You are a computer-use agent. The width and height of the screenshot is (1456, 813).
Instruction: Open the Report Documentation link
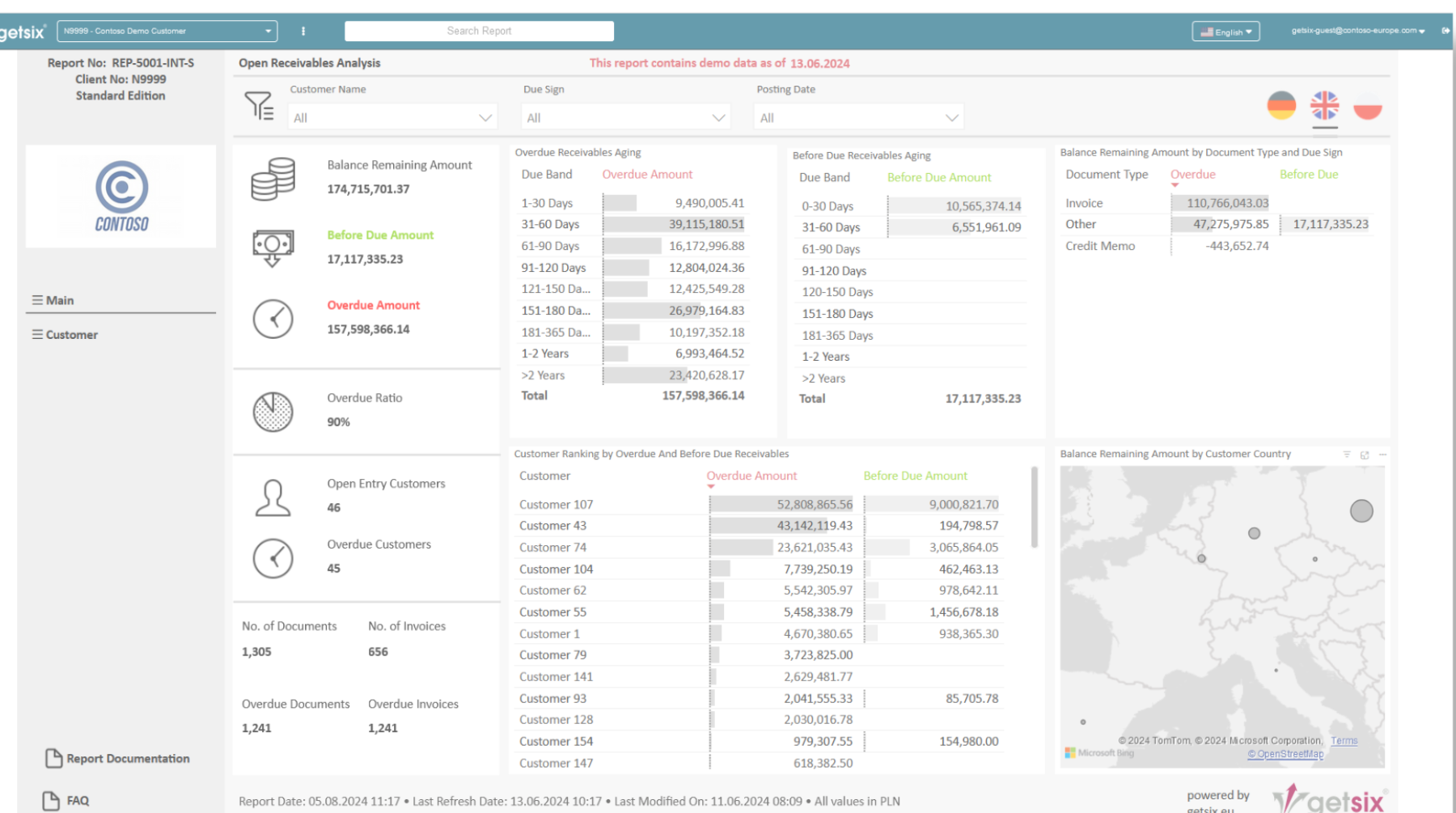[x=128, y=759]
